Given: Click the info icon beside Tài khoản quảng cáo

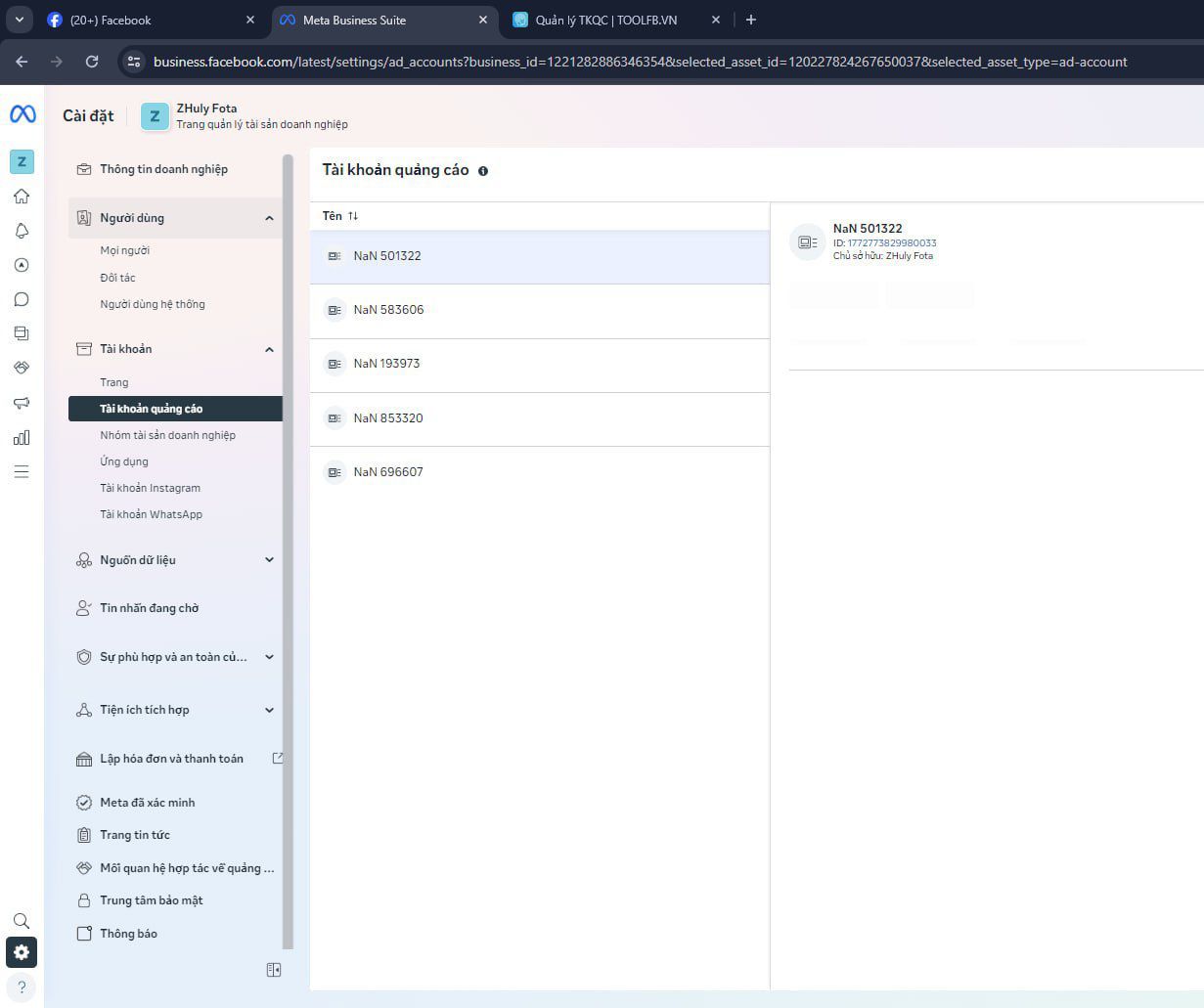Looking at the screenshot, I should click(x=483, y=171).
